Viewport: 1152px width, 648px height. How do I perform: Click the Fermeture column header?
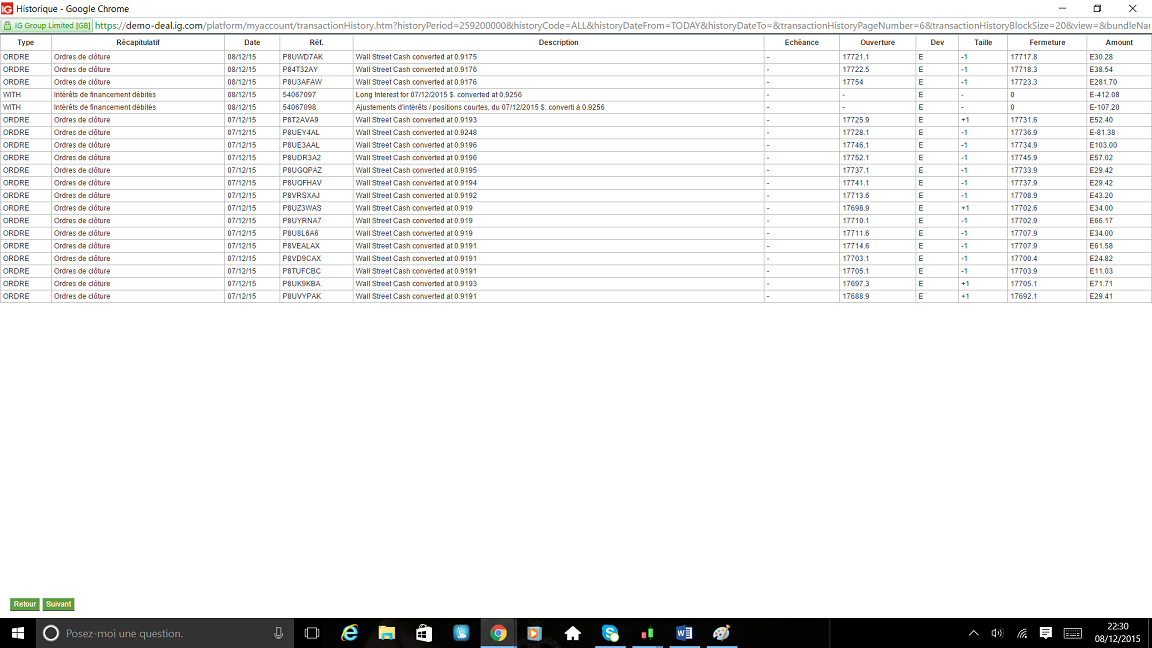[x=1048, y=43]
